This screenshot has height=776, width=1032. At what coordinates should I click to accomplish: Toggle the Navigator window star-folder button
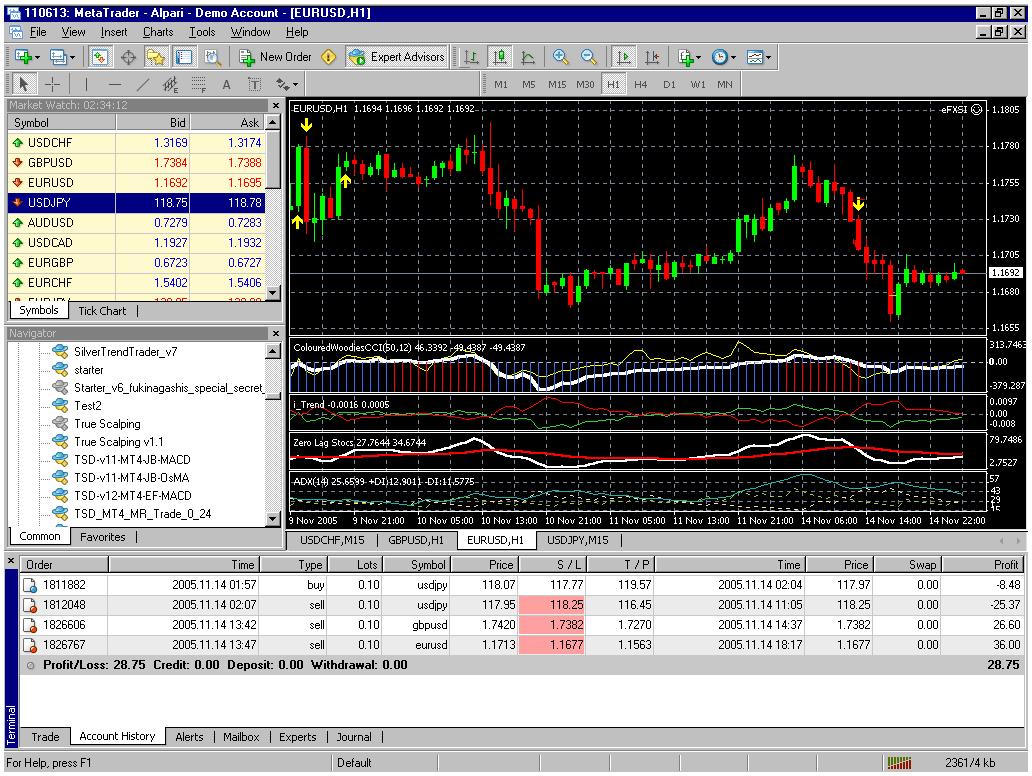click(x=156, y=57)
